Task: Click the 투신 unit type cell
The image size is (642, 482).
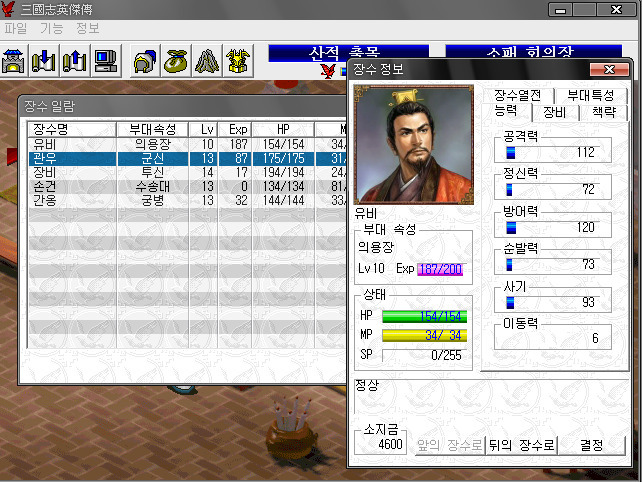Action: (153, 172)
